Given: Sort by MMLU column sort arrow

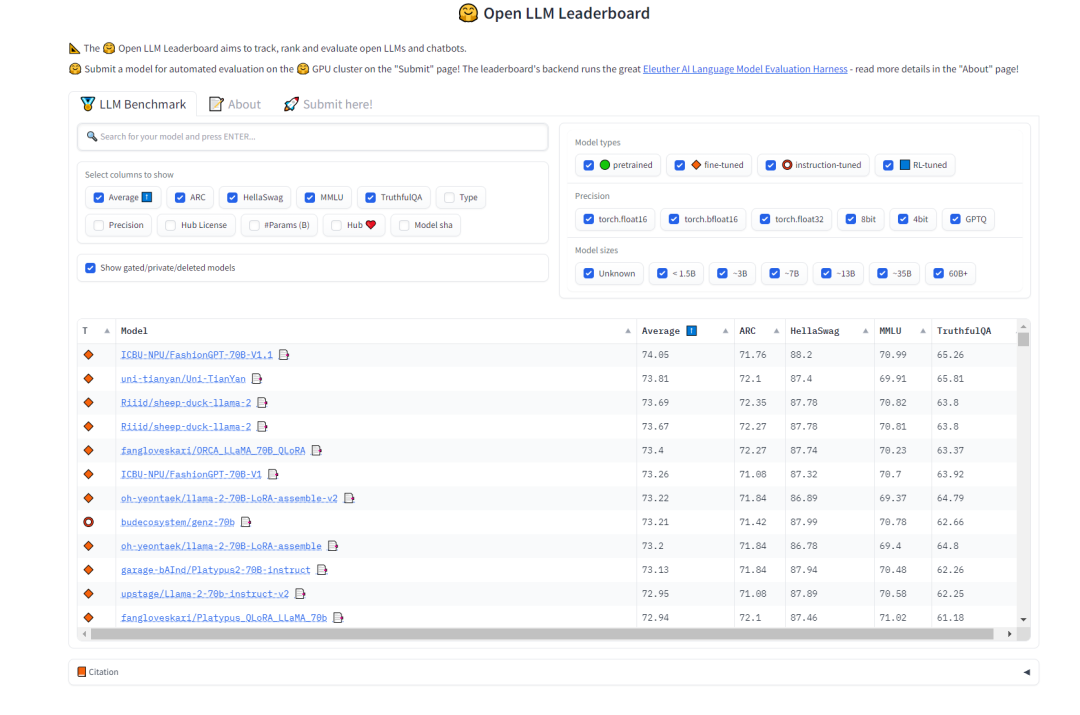Looking at the screenshot, I should [x=923, y=331].
